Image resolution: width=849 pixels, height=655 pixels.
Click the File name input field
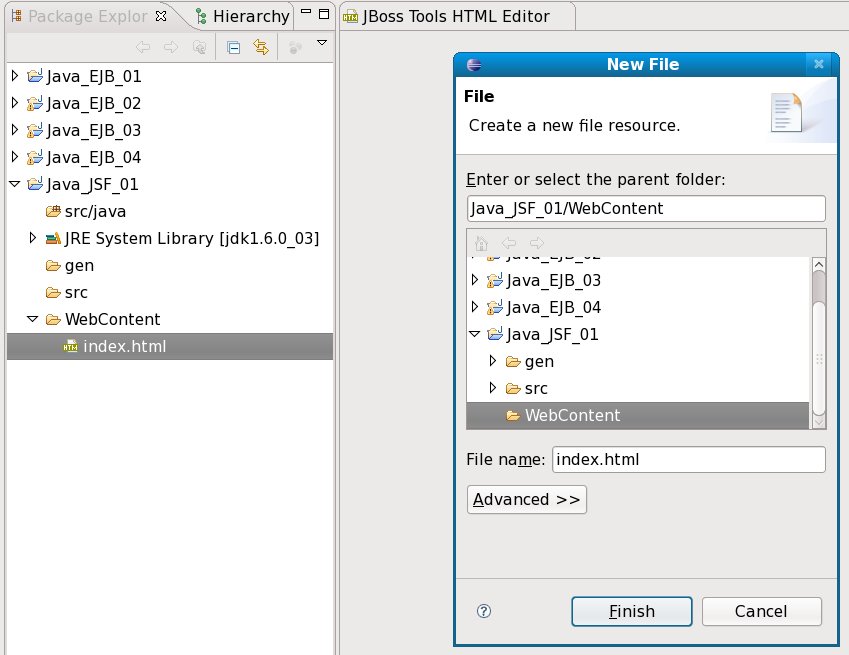pos(688,459)
